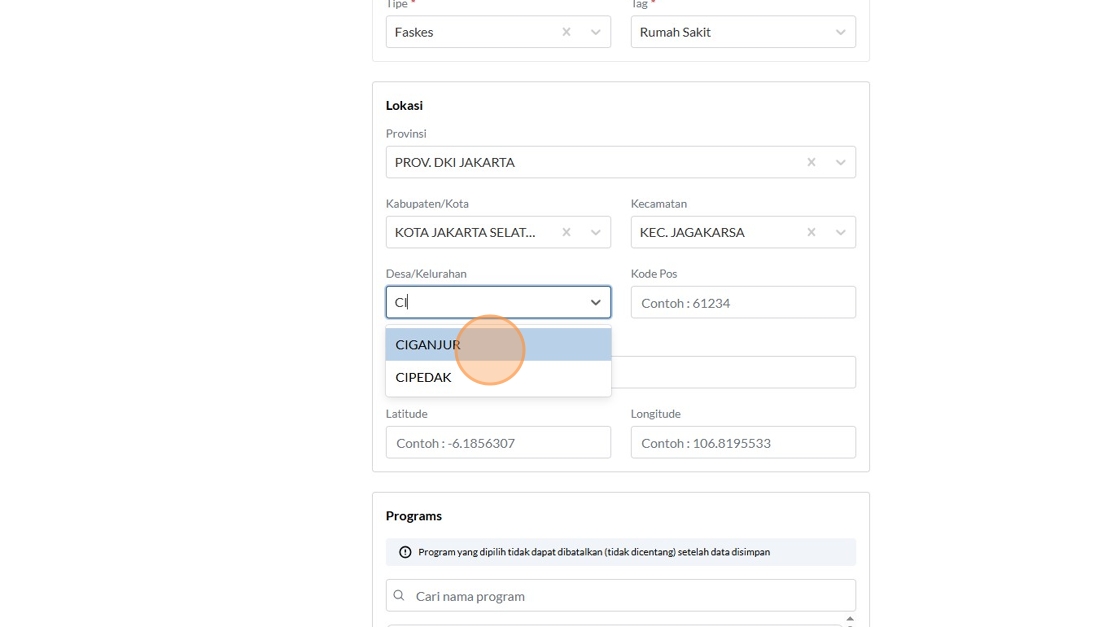Click the Cari nama program search box
The image size is (1120, 627).
[630, 596]
